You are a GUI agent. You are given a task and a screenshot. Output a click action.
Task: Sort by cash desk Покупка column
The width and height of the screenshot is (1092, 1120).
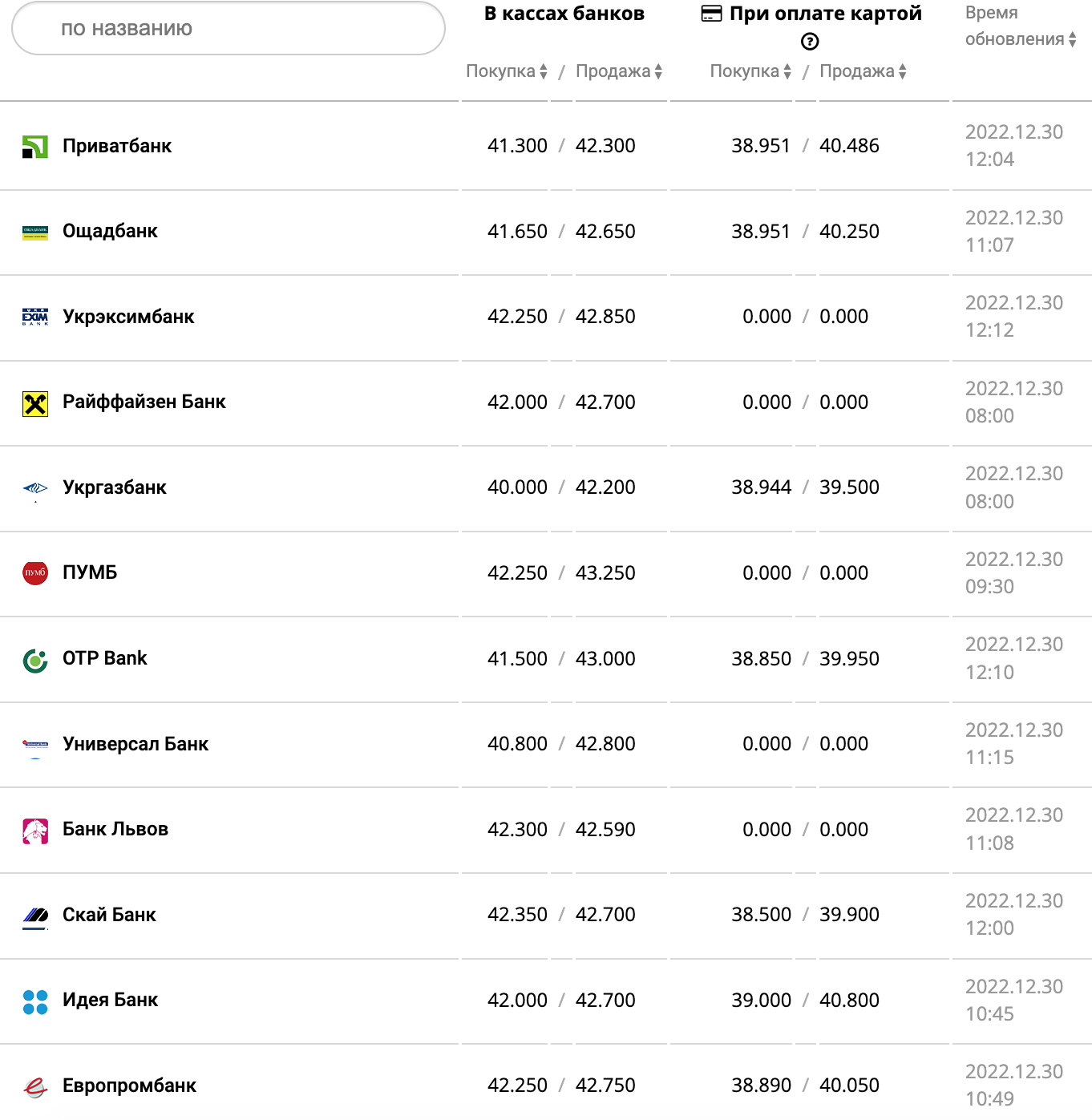click(x=507, y=71)
